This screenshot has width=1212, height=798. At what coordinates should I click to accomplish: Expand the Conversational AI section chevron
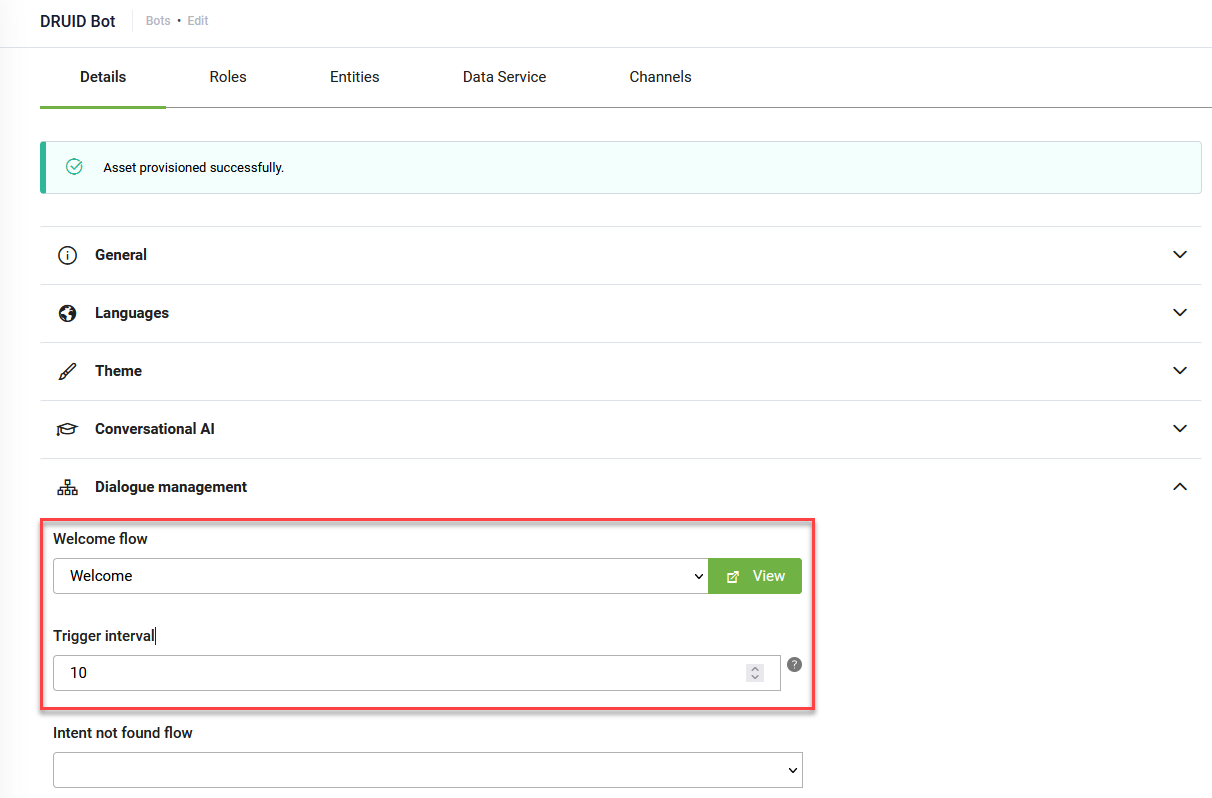[1180, 429]
